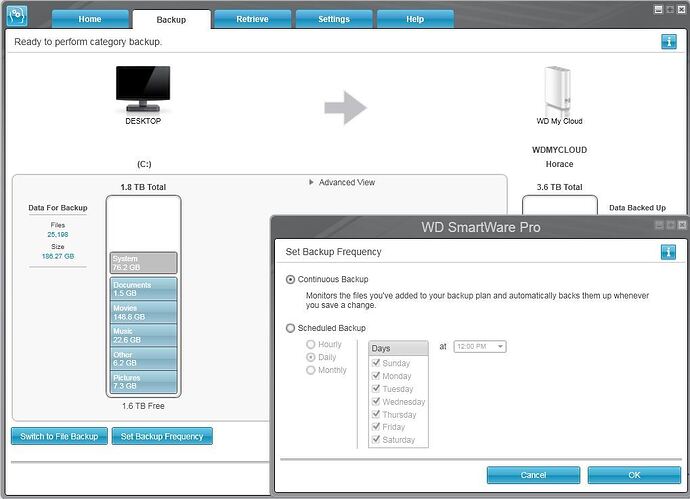Select the Music 22.6 GB category
690x499 pixels.
(143, 336)
